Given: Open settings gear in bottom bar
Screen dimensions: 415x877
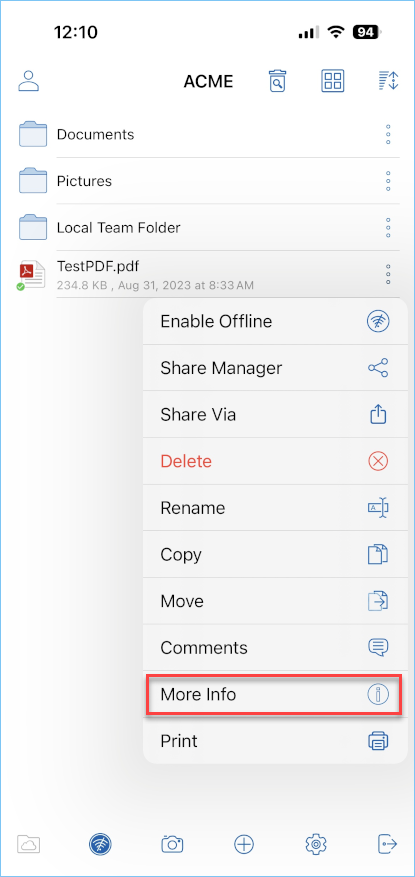Looking at the screenshot, I should click(316, 843).
